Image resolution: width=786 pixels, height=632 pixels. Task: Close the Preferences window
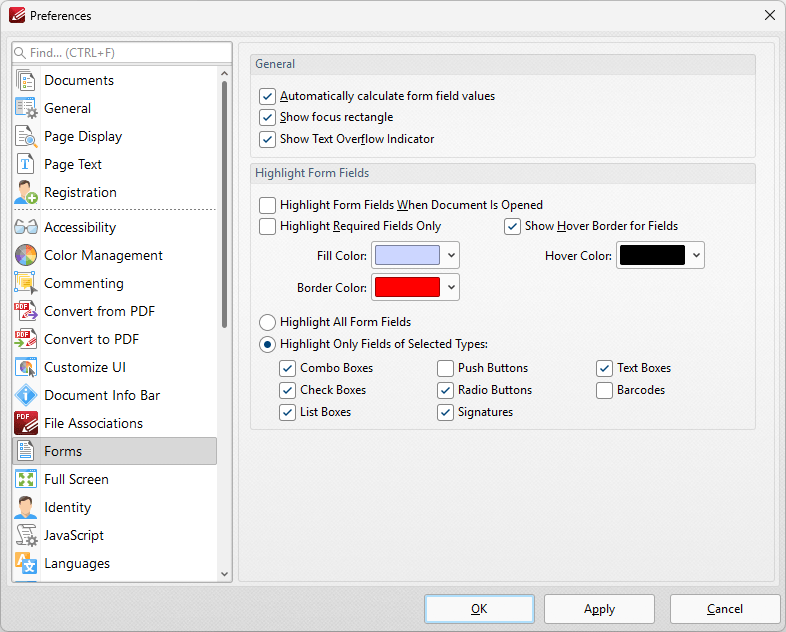point(770,15)
